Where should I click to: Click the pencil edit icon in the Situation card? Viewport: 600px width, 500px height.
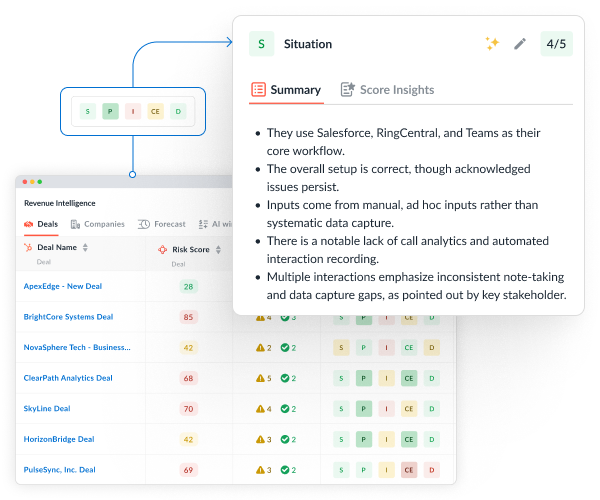(x=520, y=44)
